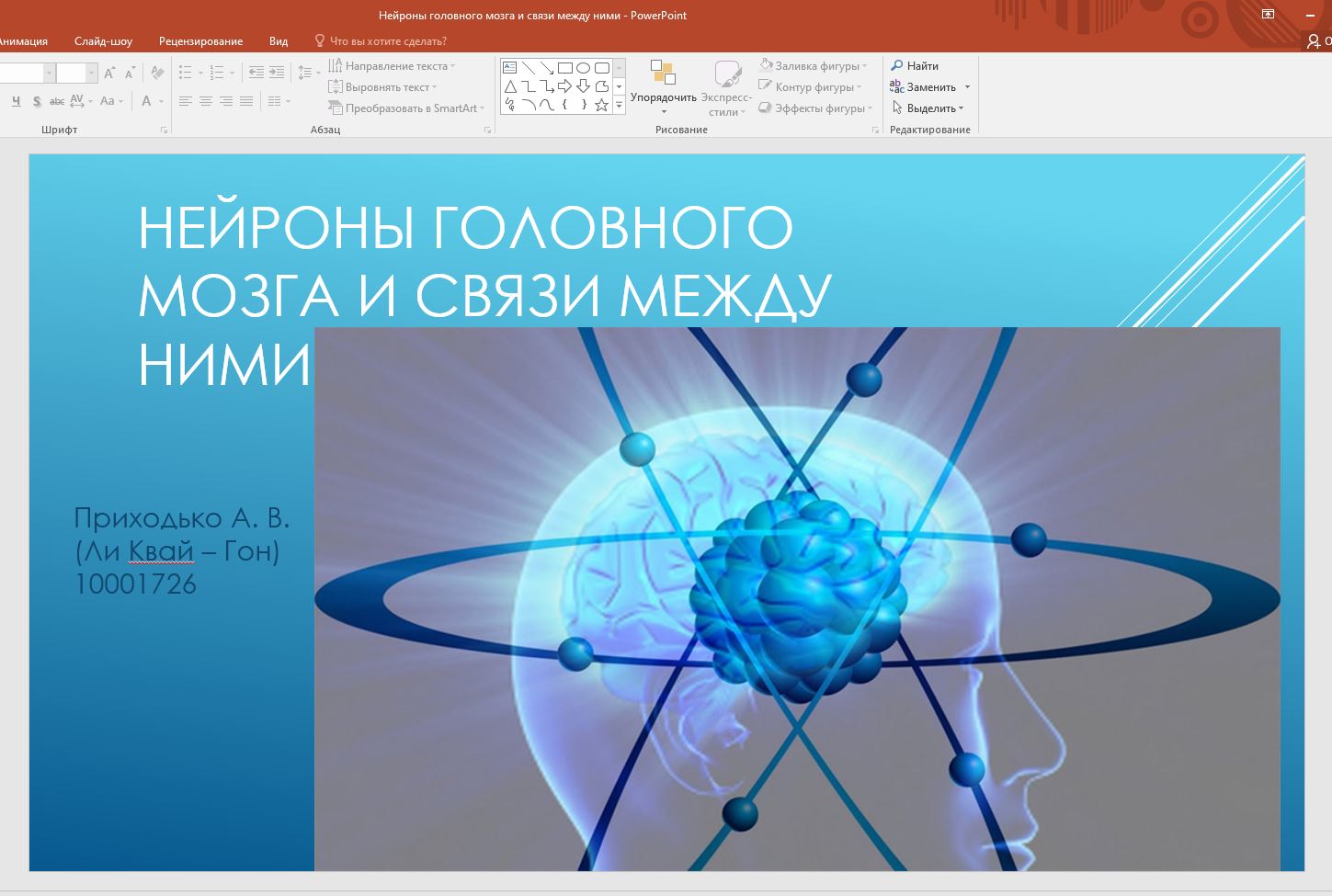Apply the font color
The height and width of the screenshot is (896, 1332).
pyautogui.click(x=146, y=101)
